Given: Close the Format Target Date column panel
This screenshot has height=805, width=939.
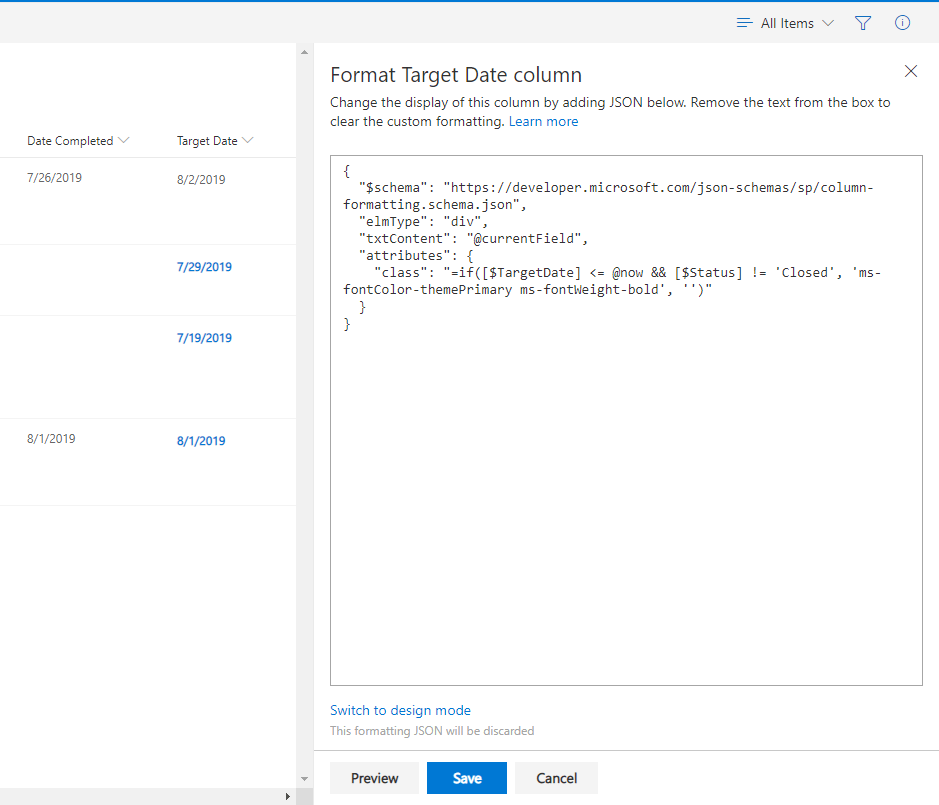Looking at the screenshot, I should click(x=910, y=71).
